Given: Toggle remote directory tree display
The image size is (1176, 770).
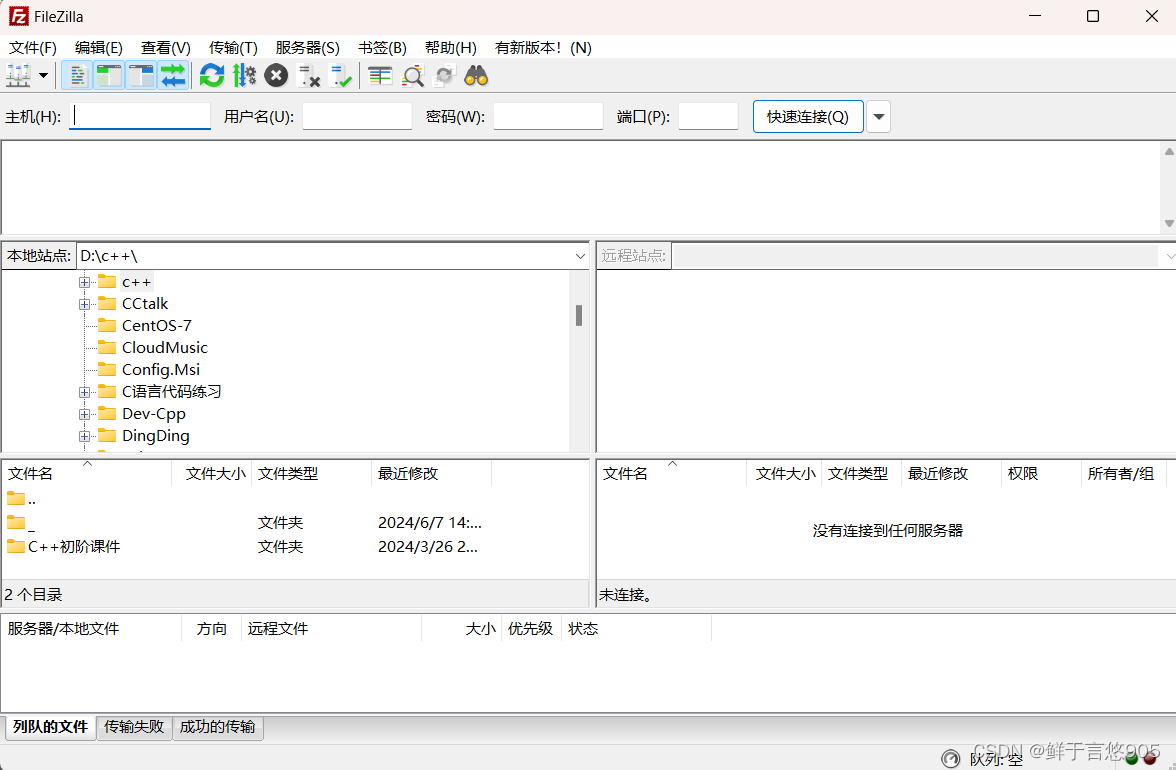Looking at the screenshot, I should pyautogui.click(x=141, y=76).
